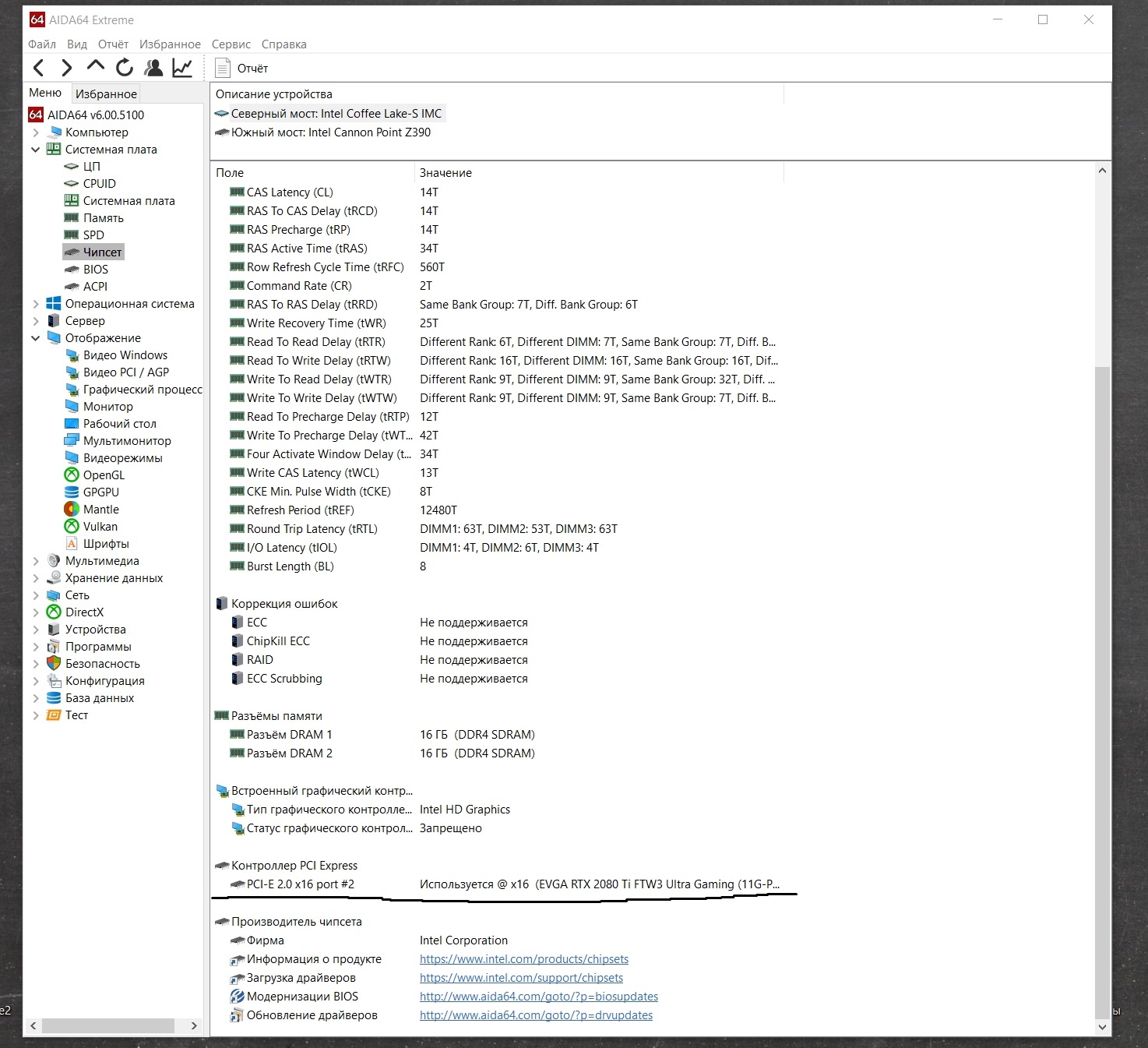Select the SPD icon in the tree

pos(72,235)
